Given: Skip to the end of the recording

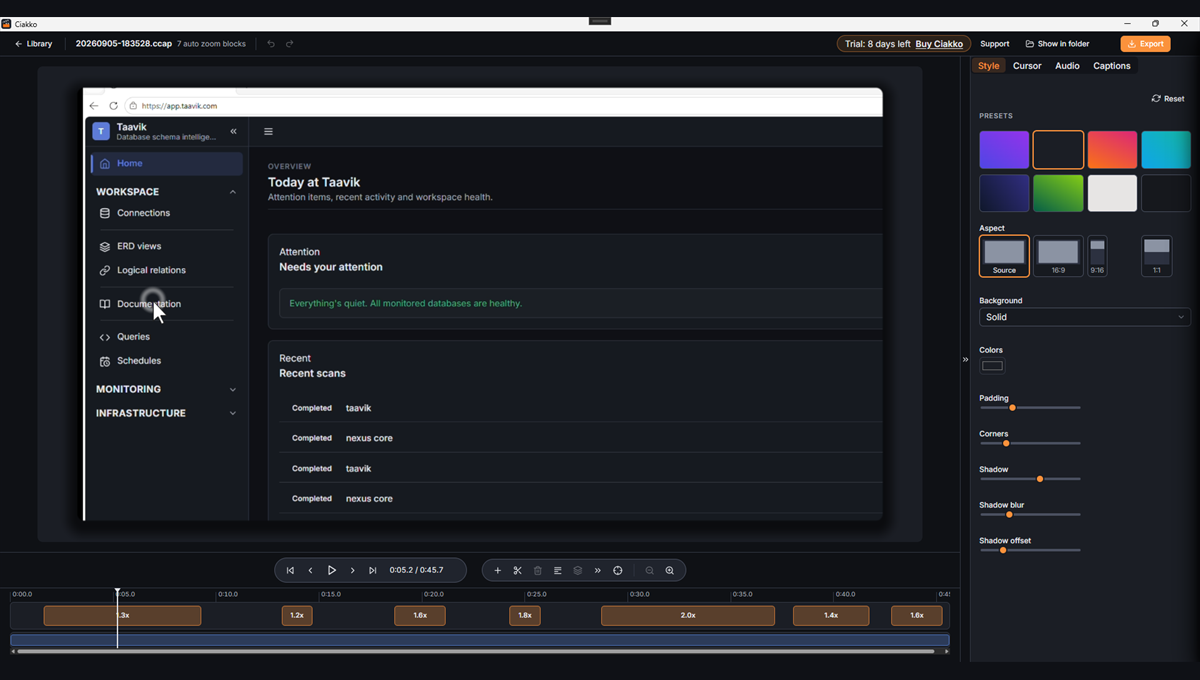Looking at the screenshot, I should point(373,570).
